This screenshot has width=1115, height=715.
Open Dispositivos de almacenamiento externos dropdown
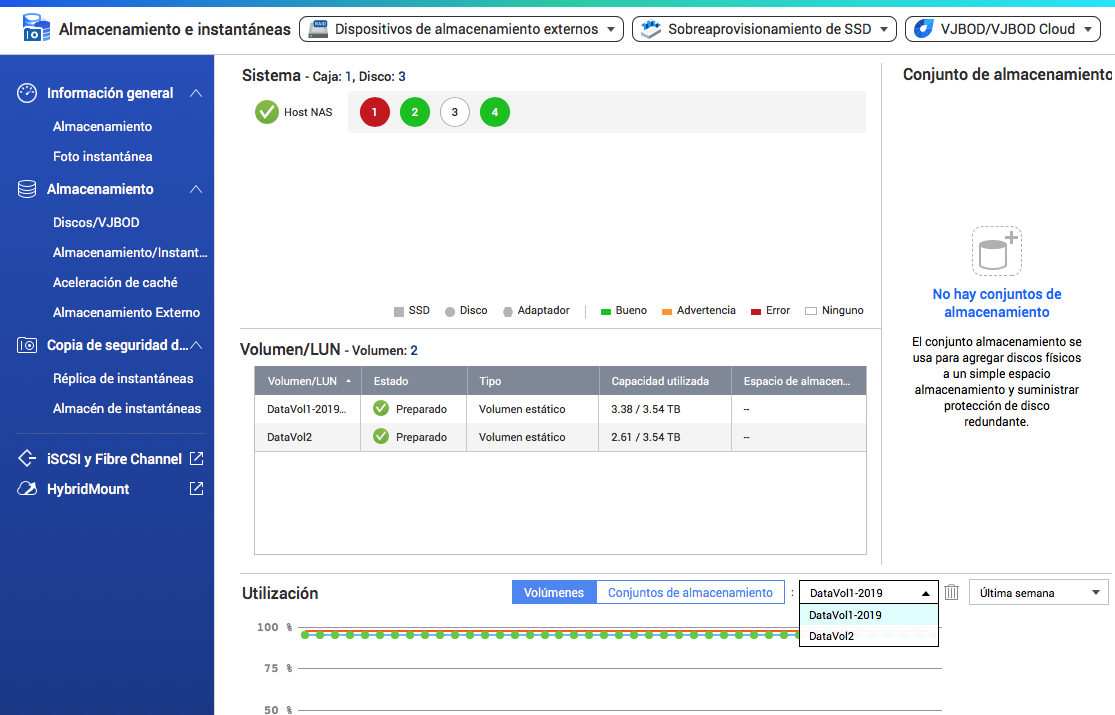click(461, 29)
